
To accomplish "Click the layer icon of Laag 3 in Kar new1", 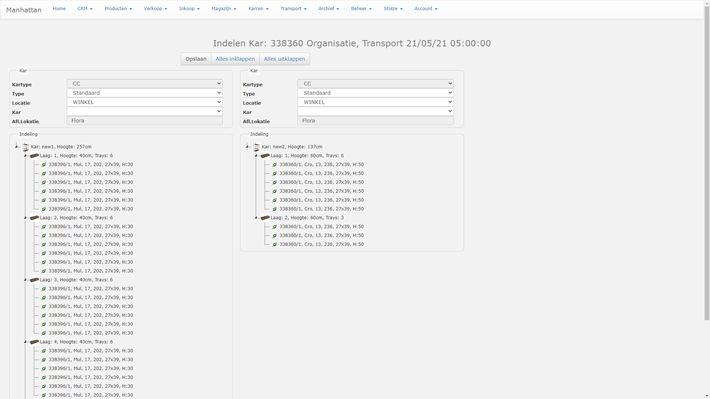I will pos(34,279).
